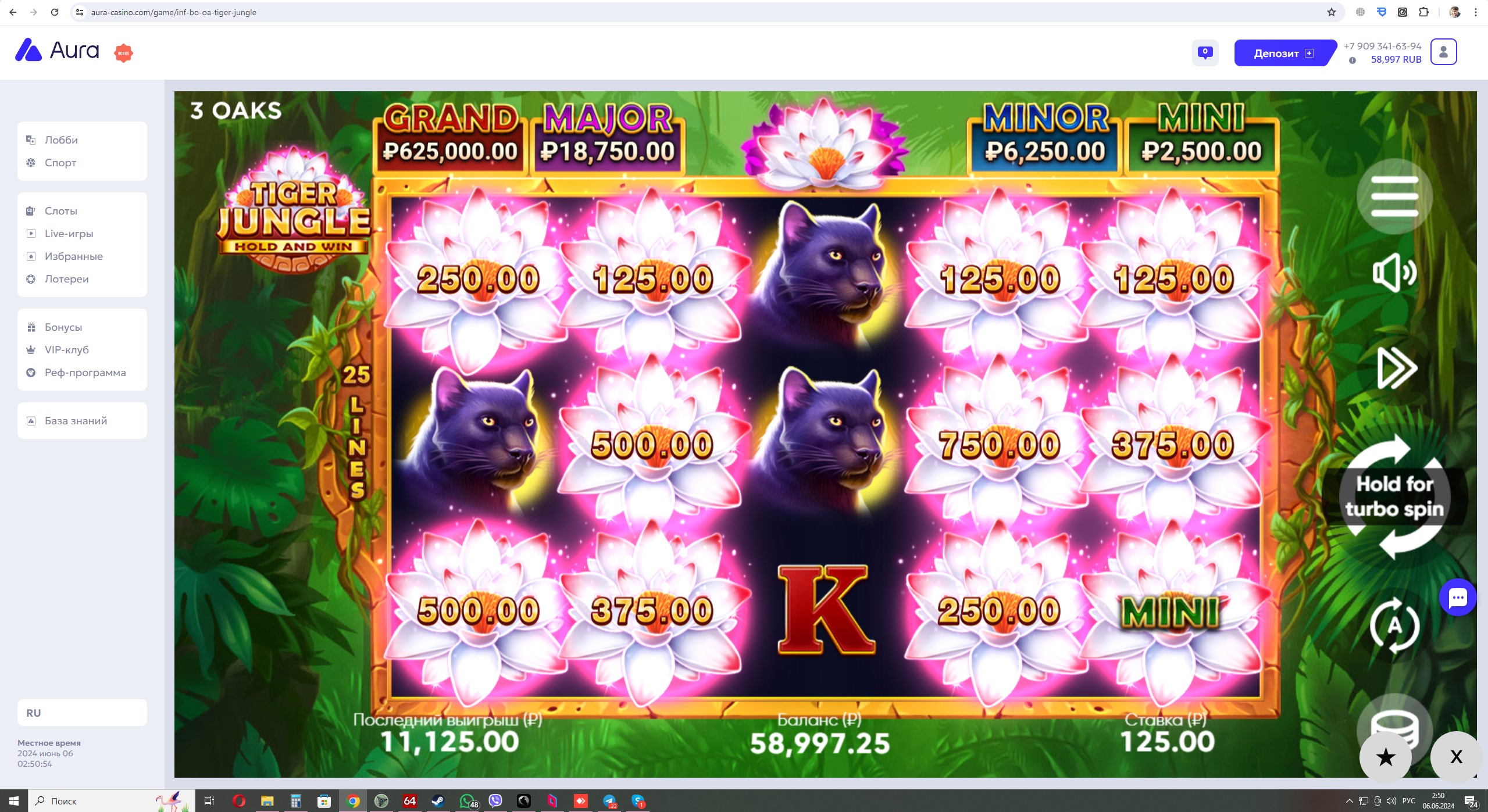The image size is (1488, 812).
Task: Open the user profile icon
Action: pyautogui.click(x=1443, y=52)
